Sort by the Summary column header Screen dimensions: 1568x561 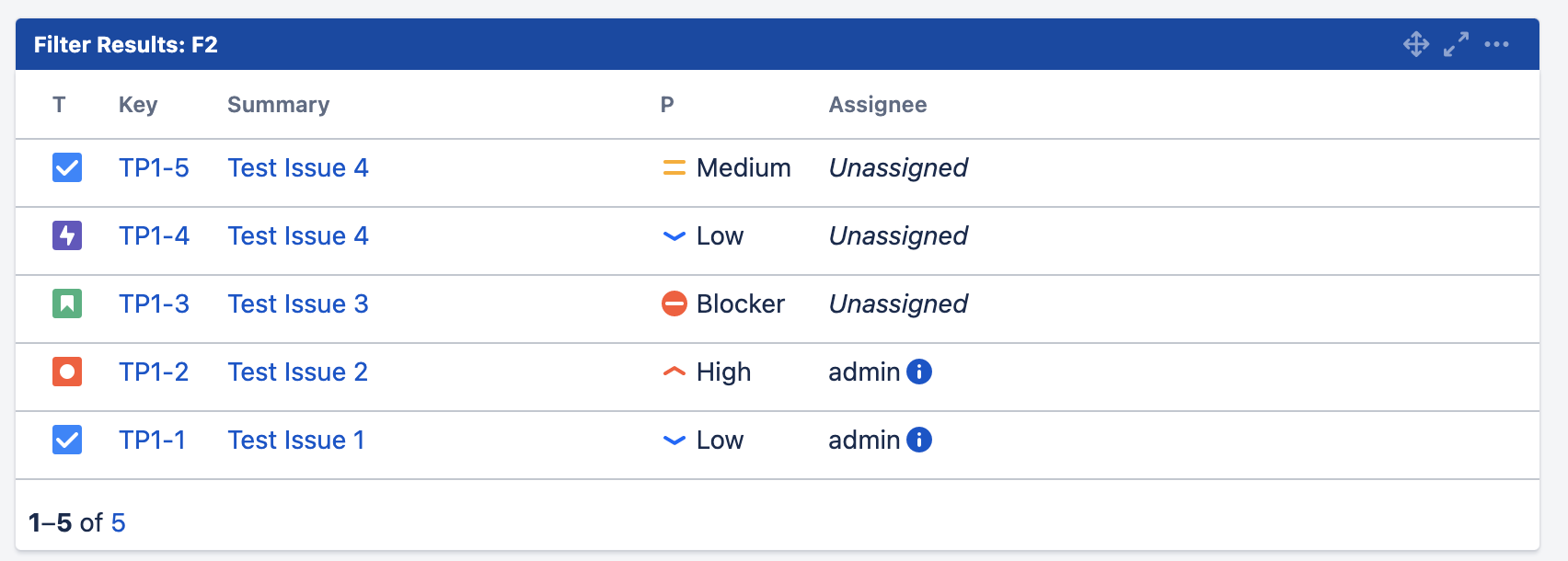(278, 105)
